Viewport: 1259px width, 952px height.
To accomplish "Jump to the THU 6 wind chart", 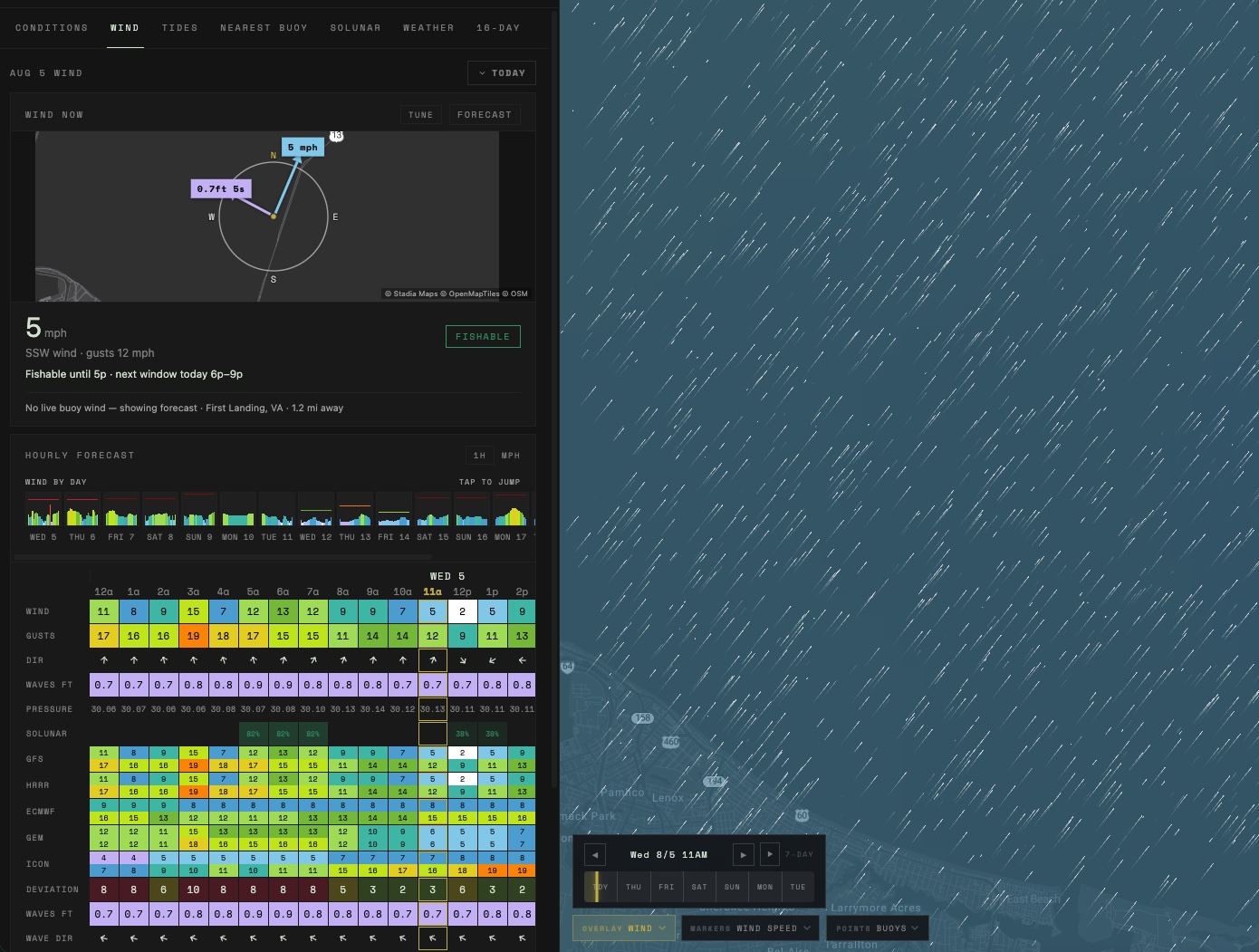I will coord(82,517).
